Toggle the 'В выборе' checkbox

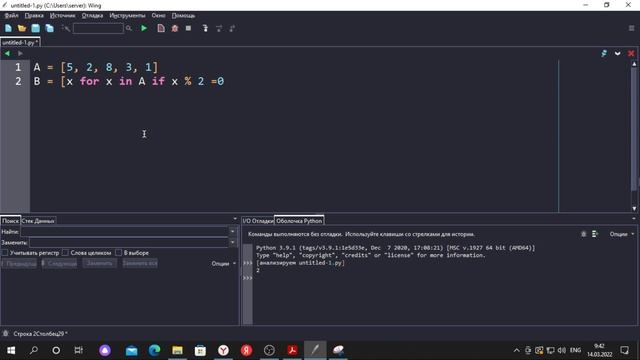[118, 253]
